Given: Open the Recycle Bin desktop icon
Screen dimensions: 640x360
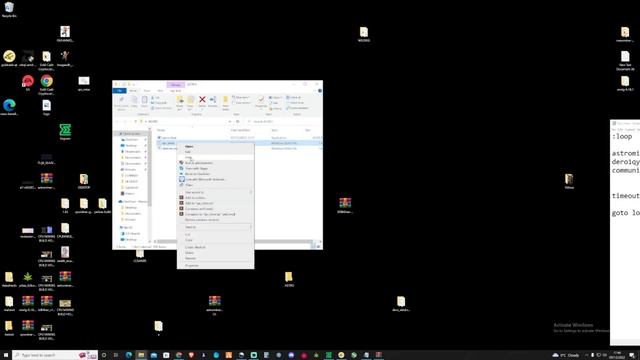Looking at the screenshot, I should coord(9,9).
